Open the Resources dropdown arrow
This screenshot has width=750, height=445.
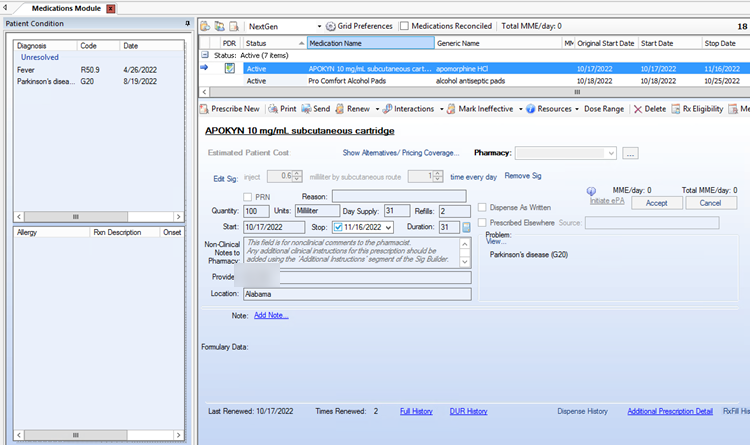tap(576, 109)
